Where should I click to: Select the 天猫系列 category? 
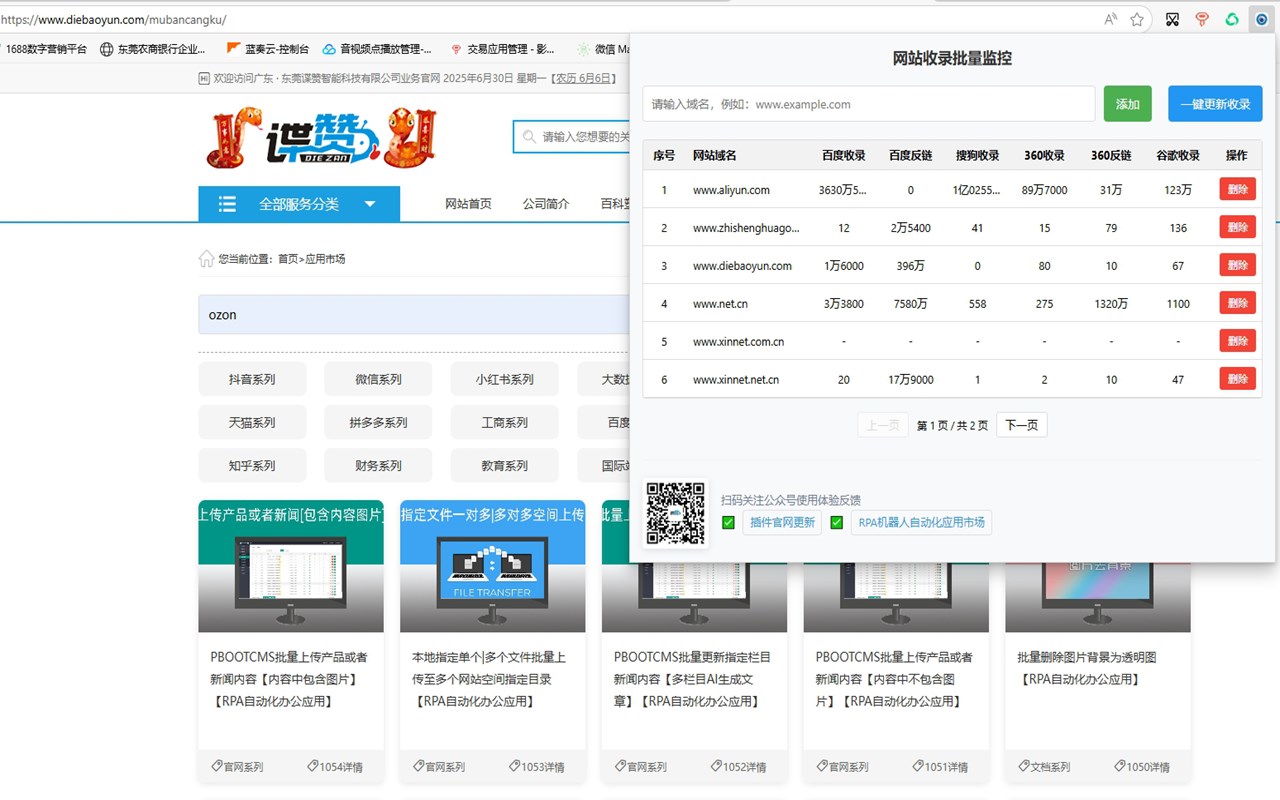pyautogui.click(x=252, y=422)
